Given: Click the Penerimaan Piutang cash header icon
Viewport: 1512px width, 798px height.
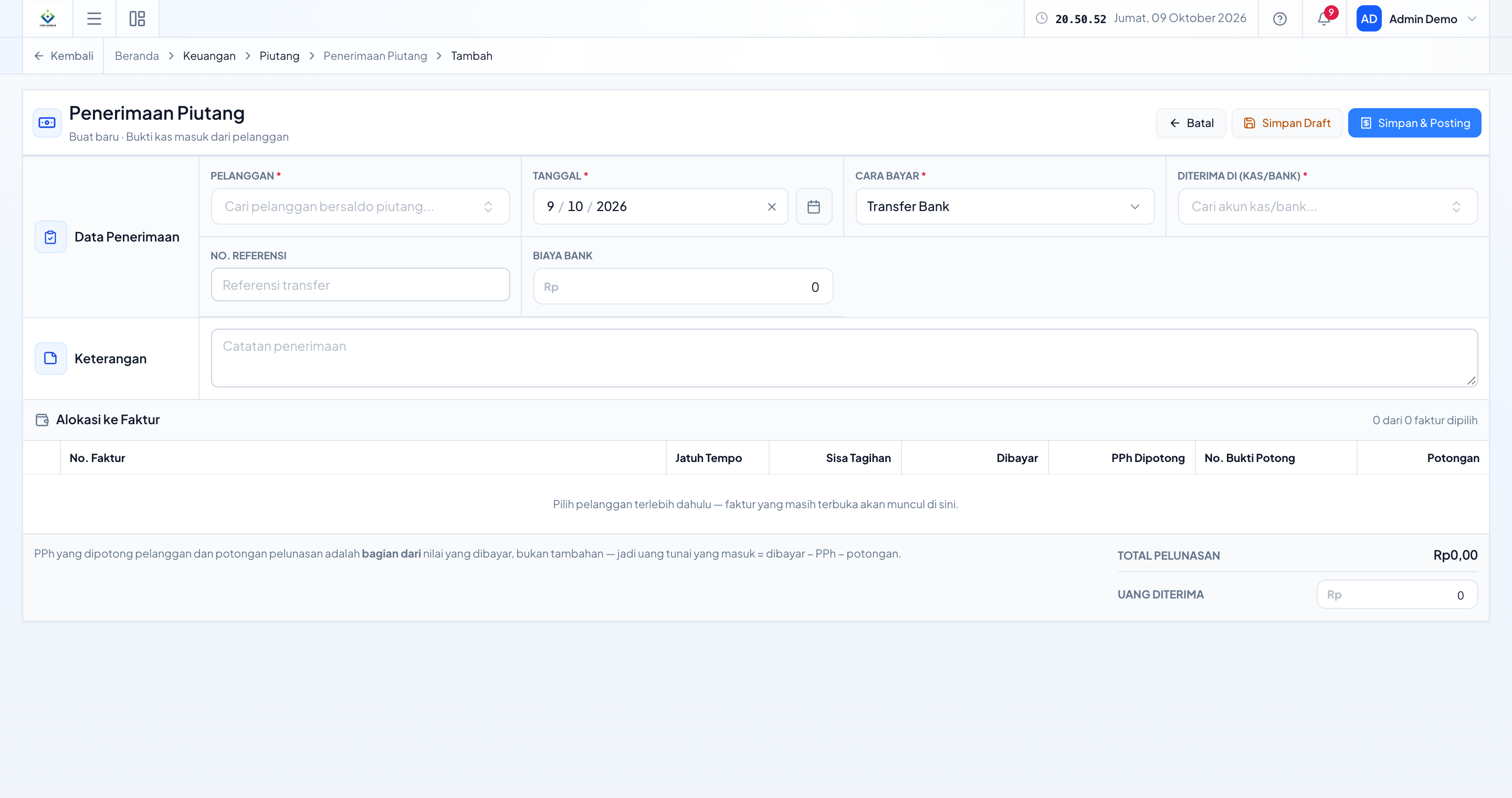Looking at the screenshot, I should [47, 123].
